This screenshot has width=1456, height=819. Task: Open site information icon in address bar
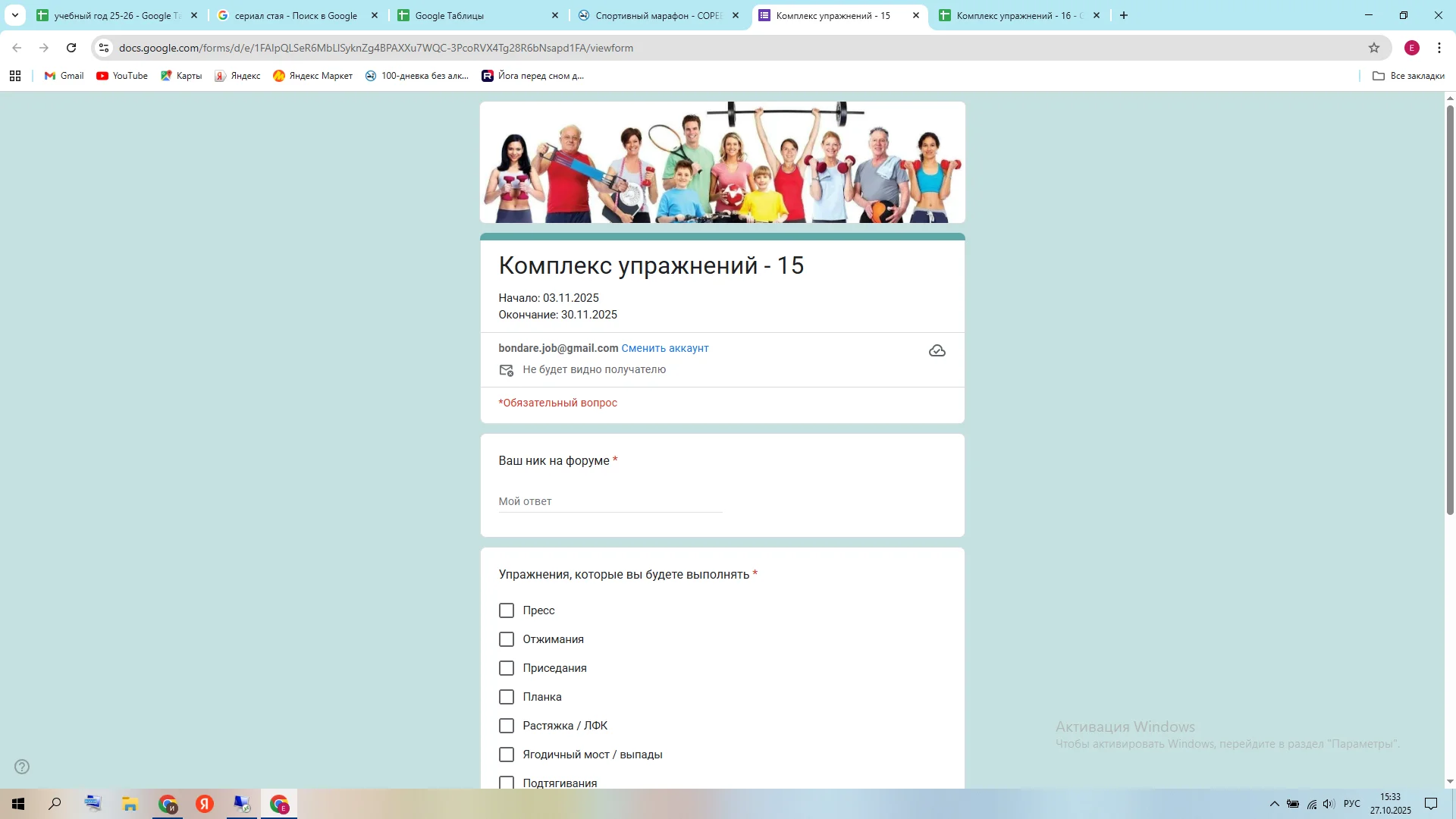pos(104,48)
